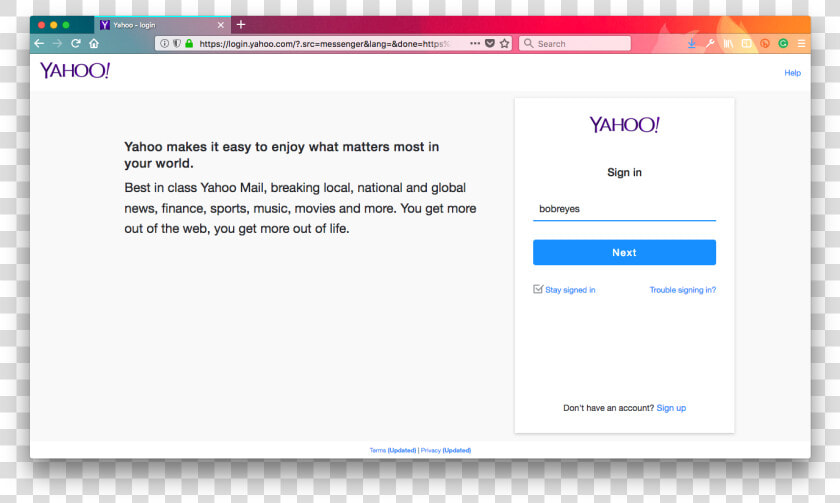Open the Library bookshelf icon
The image size is (840, 503).
(x=728, y=43)
